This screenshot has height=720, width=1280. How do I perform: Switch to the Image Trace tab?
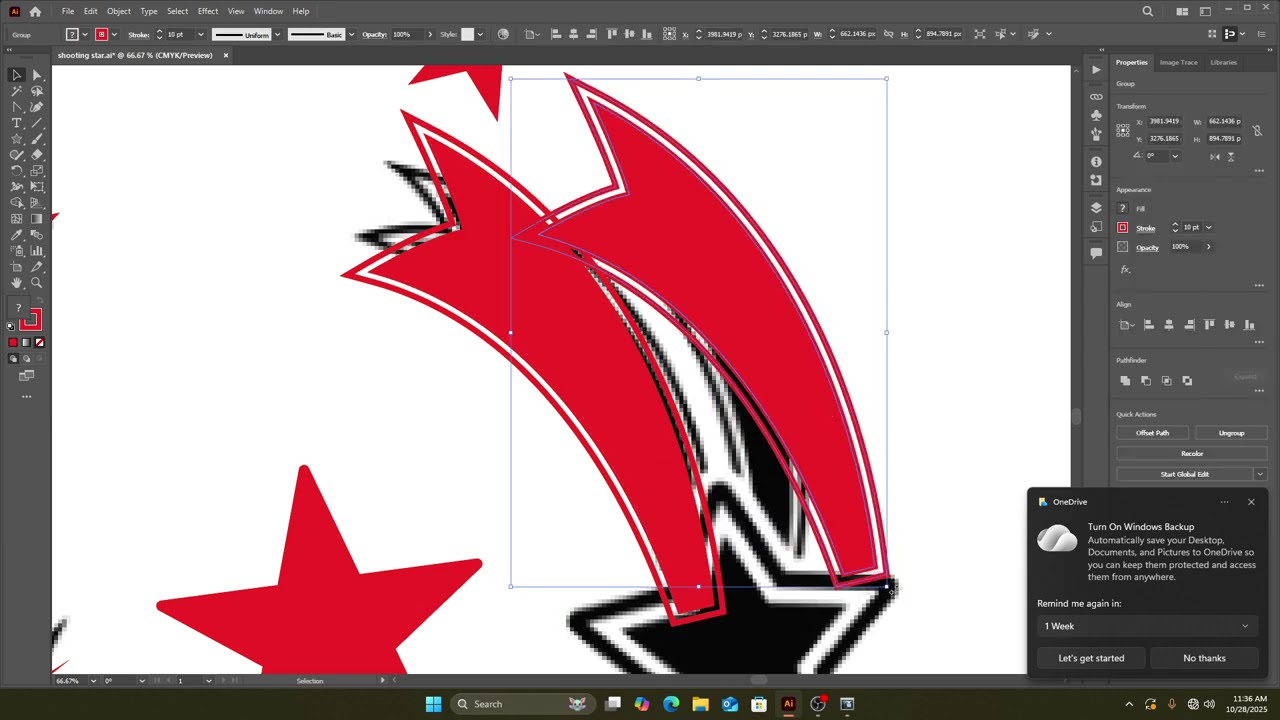(x=1178, y=62)
